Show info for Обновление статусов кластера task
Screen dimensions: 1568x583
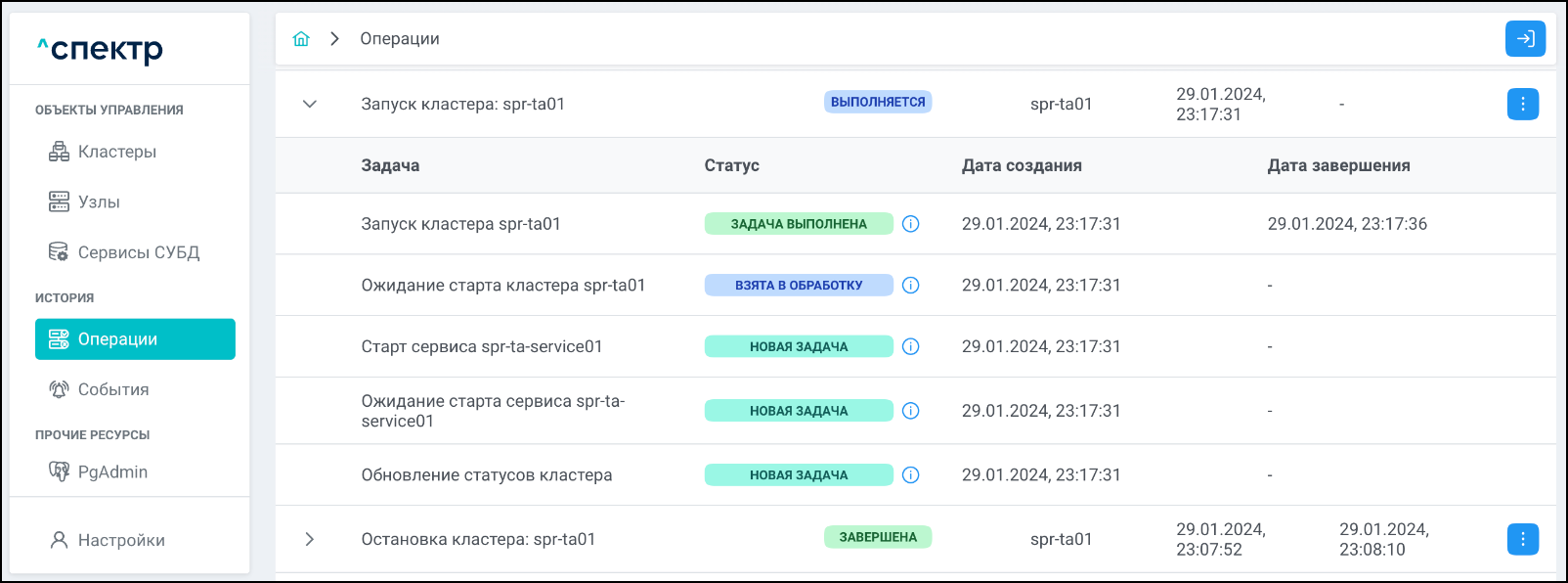pos(910,475)
